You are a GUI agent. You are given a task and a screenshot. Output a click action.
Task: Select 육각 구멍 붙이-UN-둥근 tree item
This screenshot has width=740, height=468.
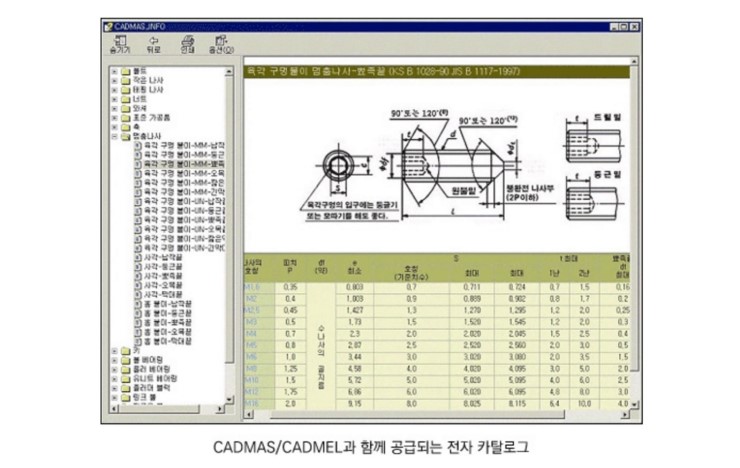coord(184,210)
